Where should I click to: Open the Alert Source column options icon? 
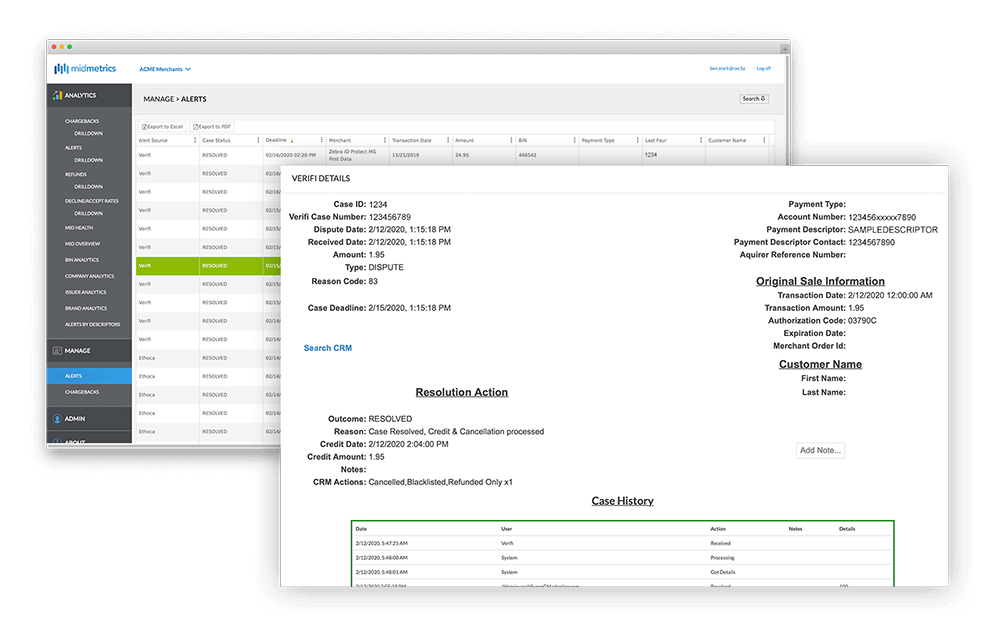(195, 139)
